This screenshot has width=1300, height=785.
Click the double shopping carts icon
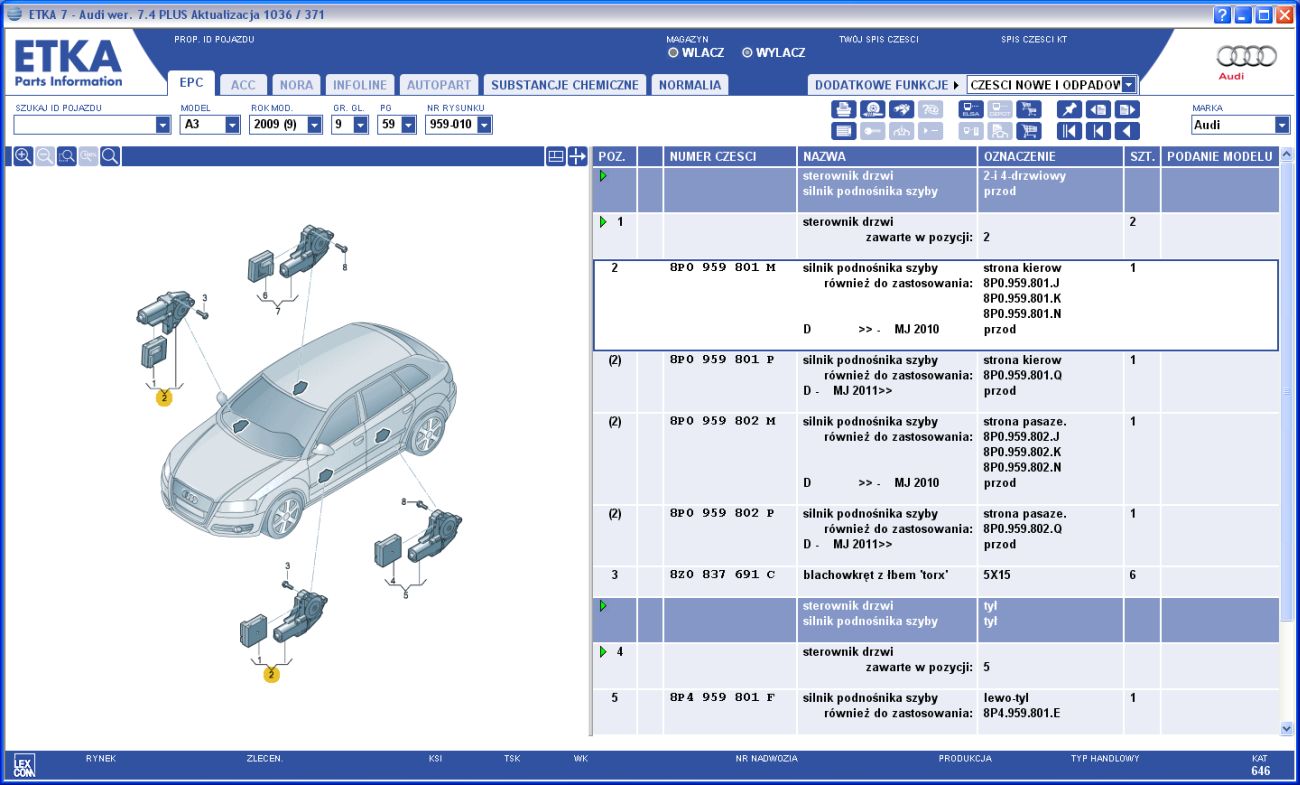[1028, 109]
